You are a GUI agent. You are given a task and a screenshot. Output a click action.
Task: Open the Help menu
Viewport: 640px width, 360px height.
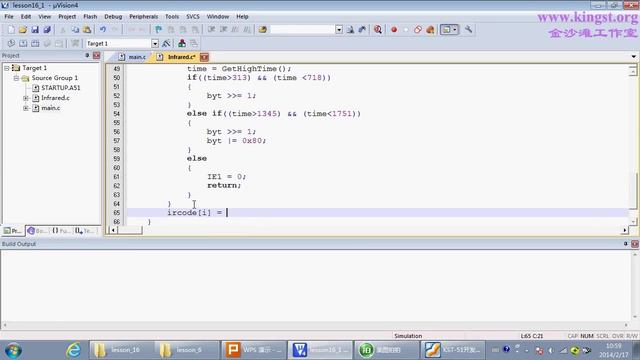click(242, 17)
